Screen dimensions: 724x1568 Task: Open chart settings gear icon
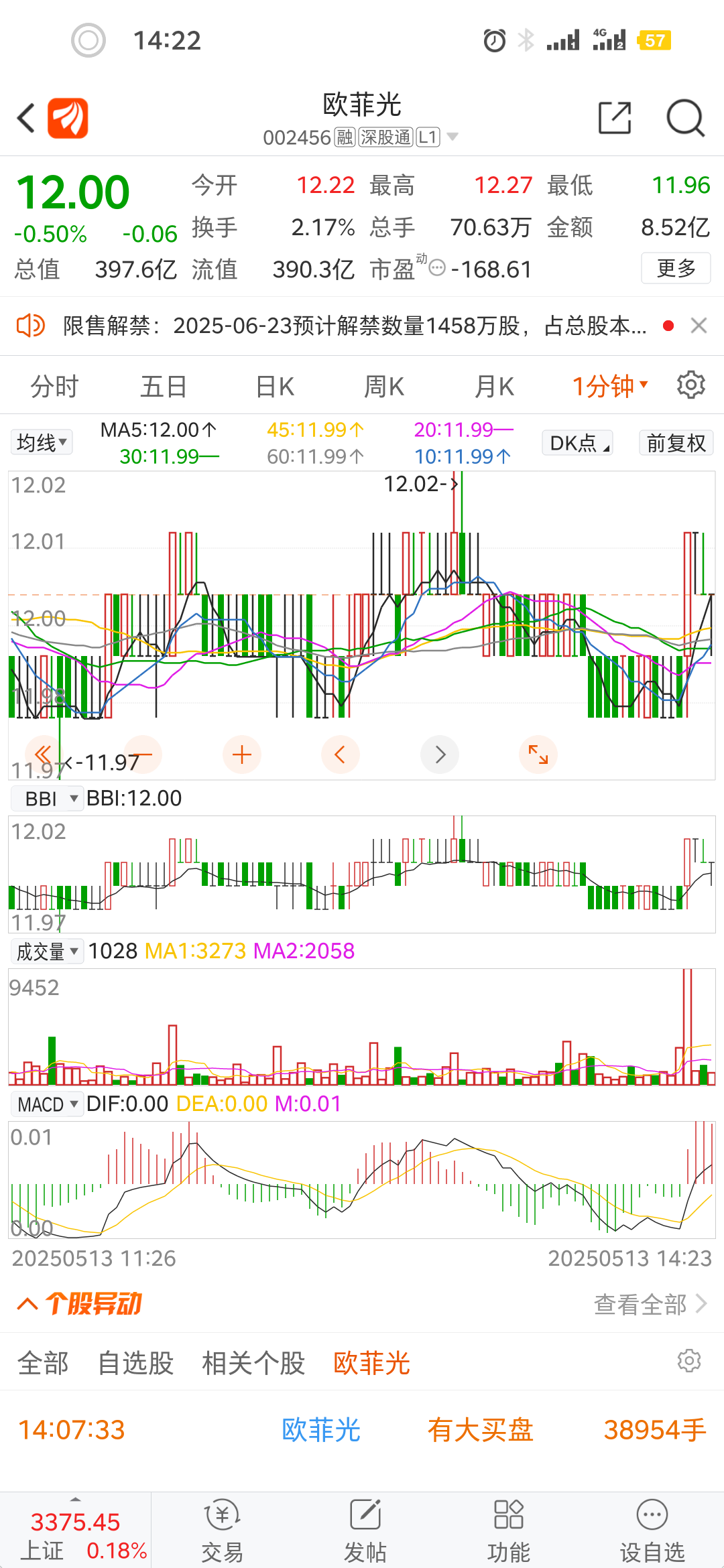click(x=690, y=385)
